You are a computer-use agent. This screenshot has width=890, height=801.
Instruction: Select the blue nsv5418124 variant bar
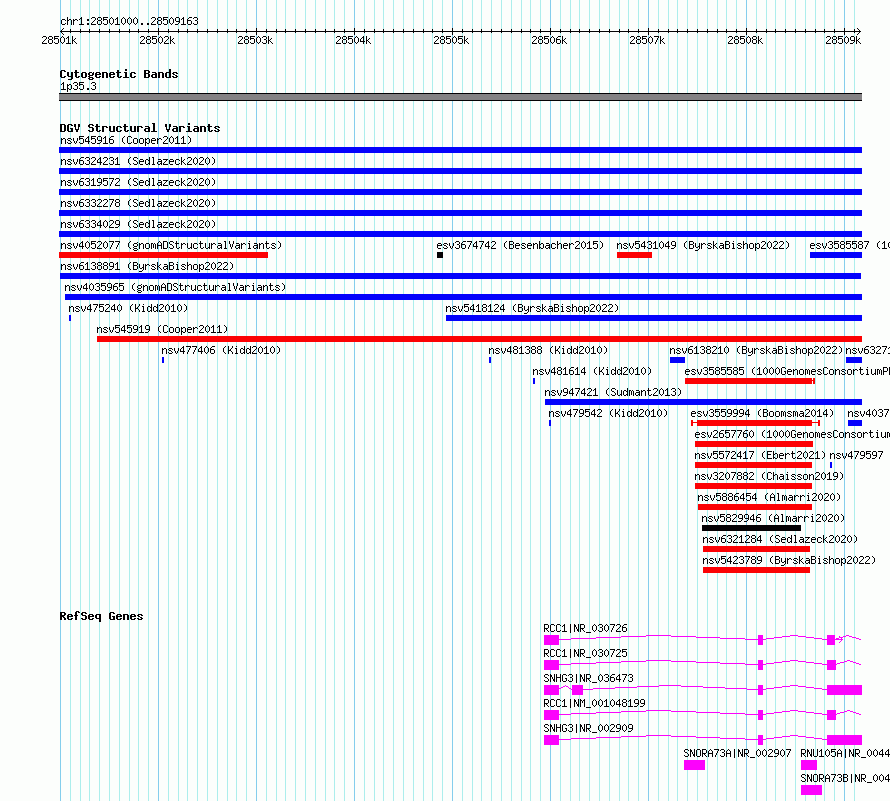(654, 318)
